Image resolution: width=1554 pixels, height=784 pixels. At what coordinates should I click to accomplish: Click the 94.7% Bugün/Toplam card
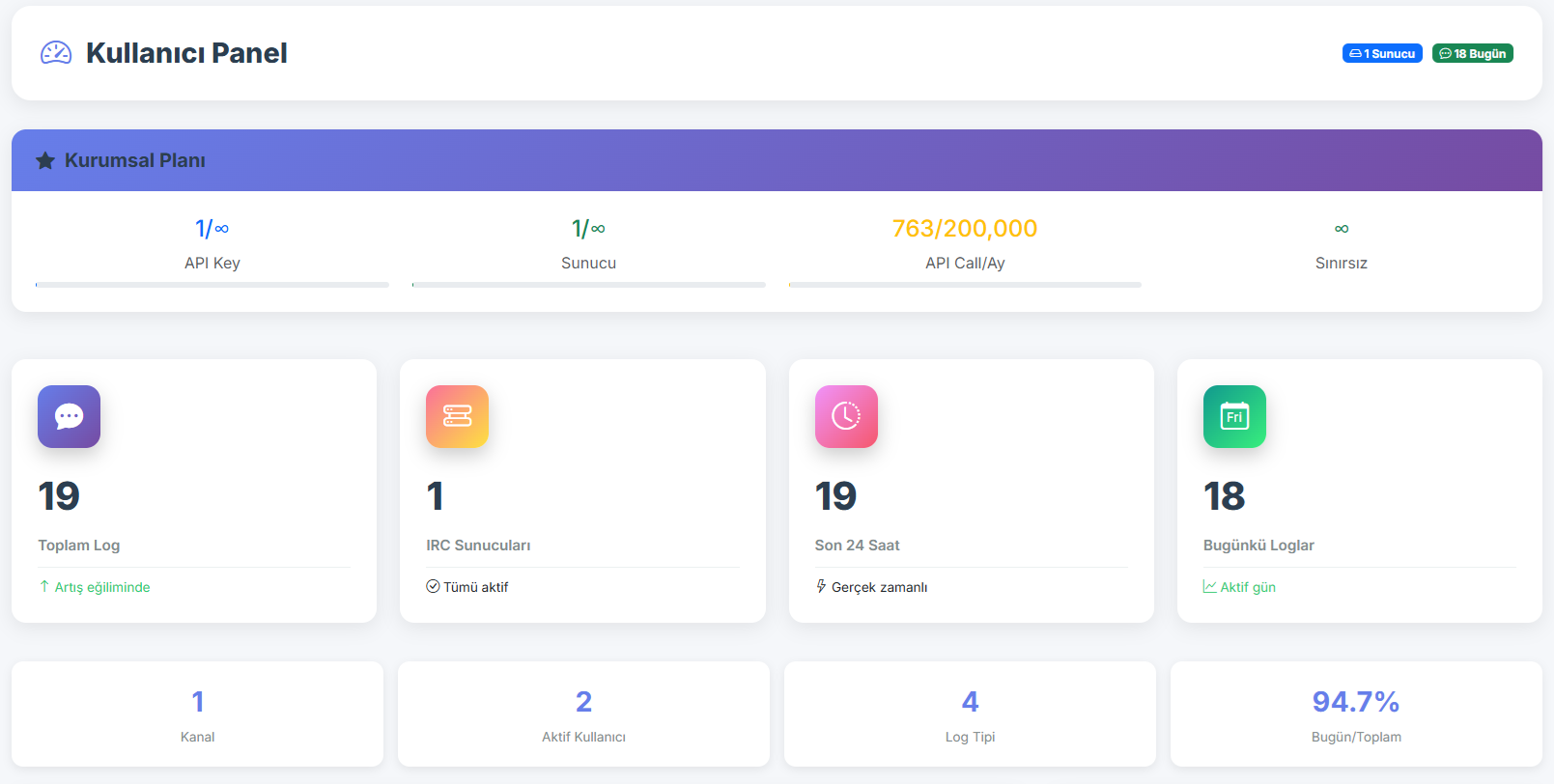pyautogui.click(x=1356, y=714)
